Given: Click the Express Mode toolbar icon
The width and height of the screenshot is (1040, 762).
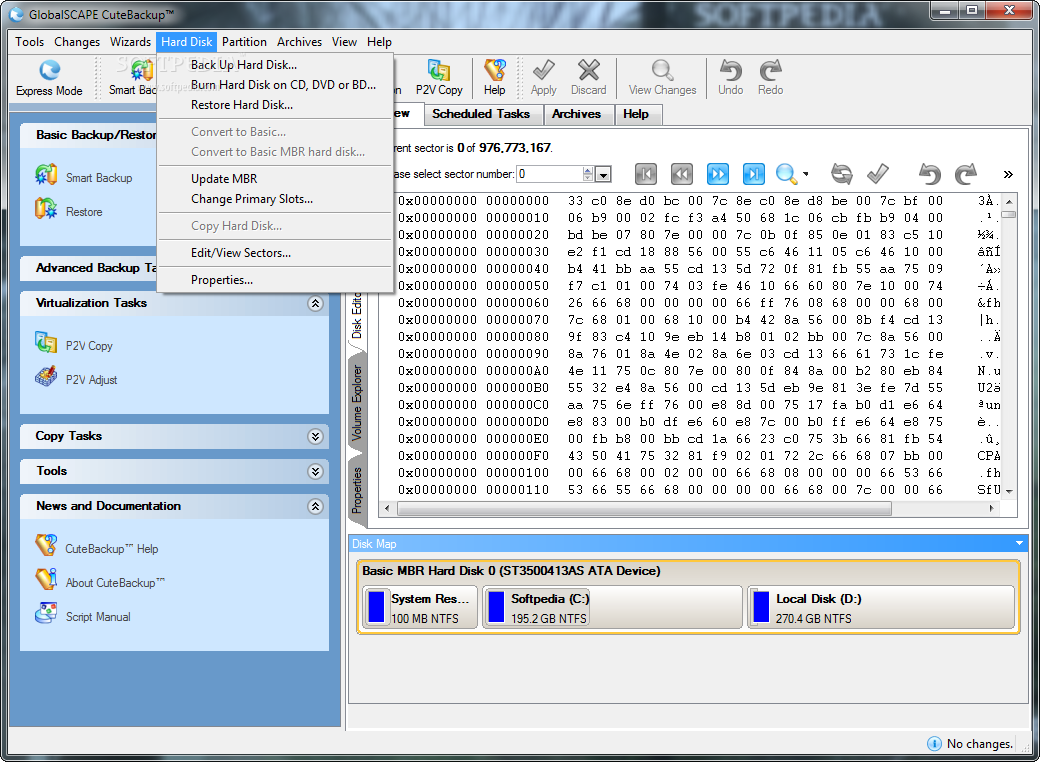Looking at the screenshot, I should [49, 78].
